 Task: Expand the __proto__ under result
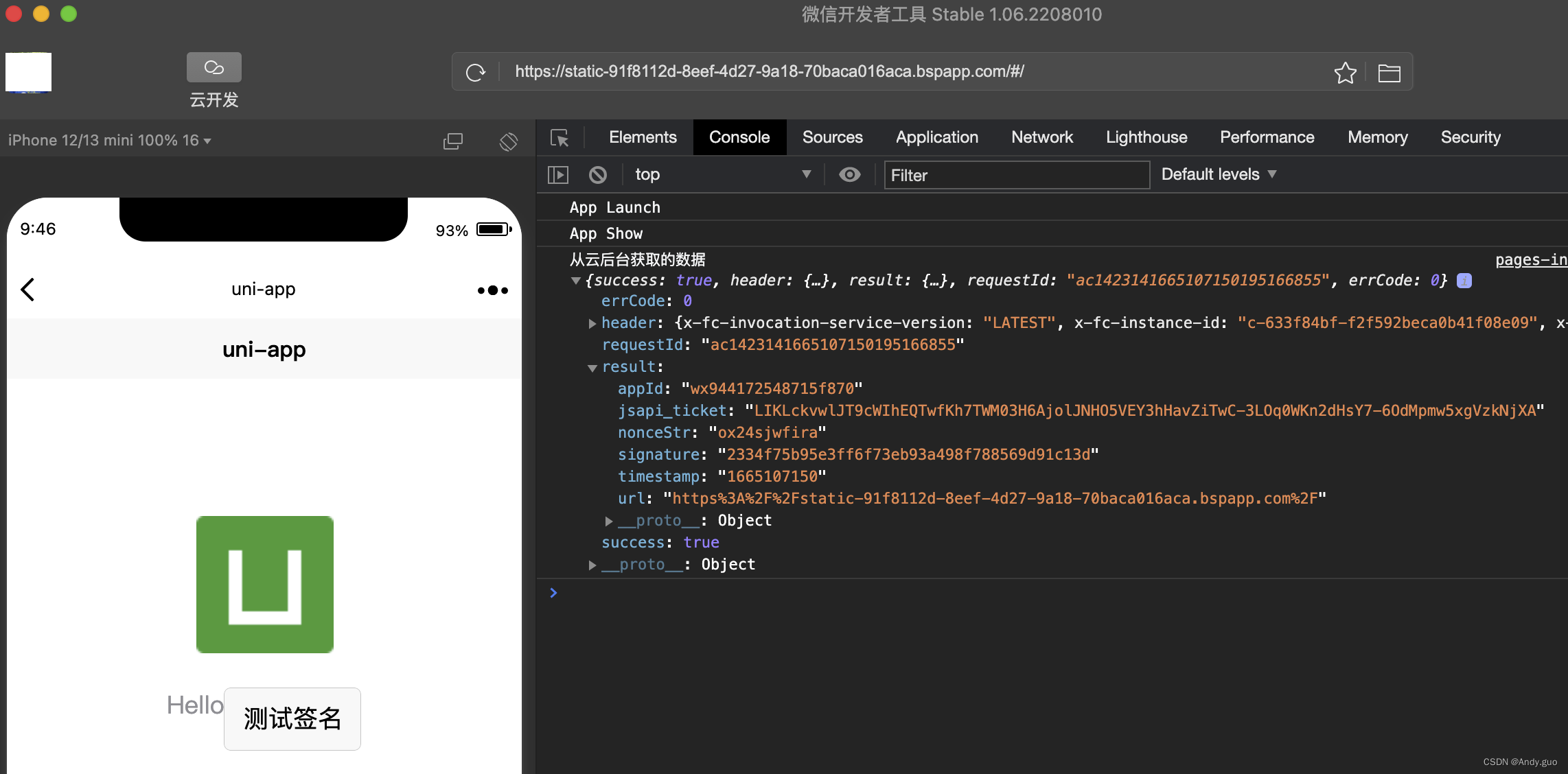609,521
